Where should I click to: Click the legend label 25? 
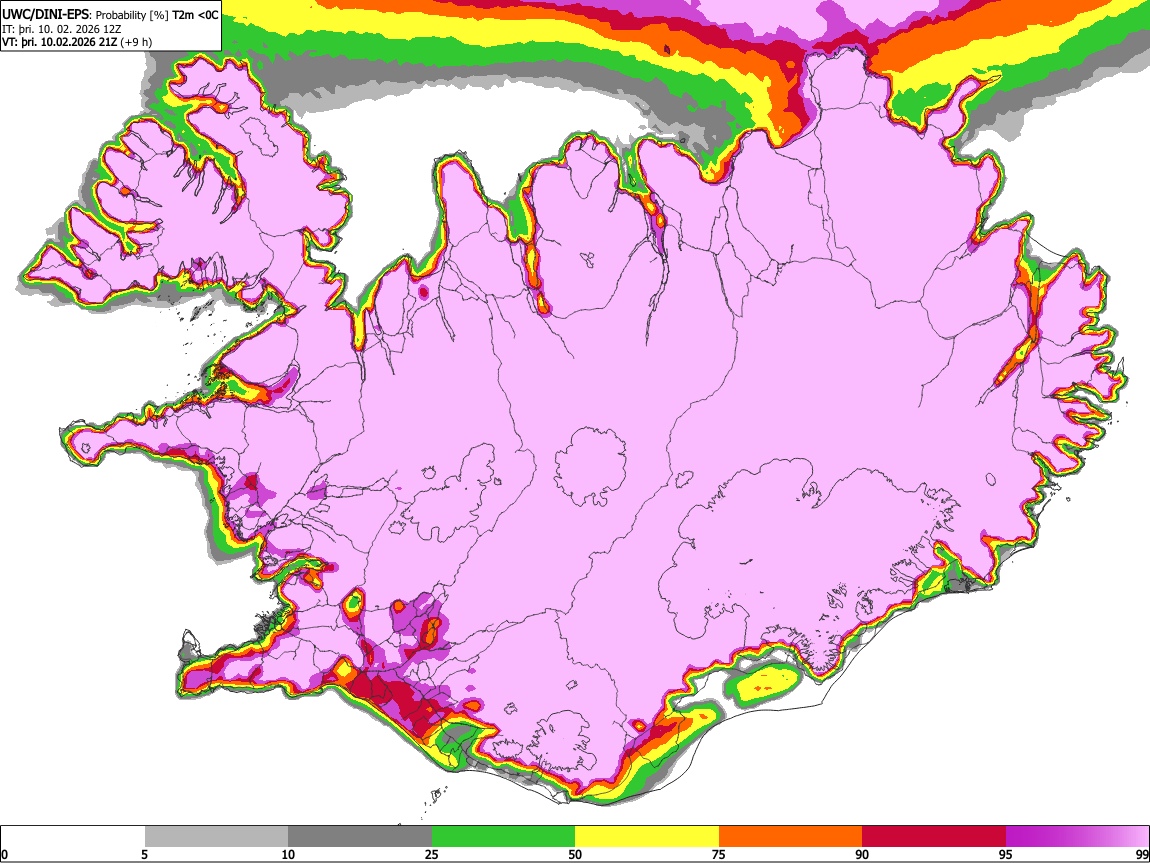click(432, 855)
